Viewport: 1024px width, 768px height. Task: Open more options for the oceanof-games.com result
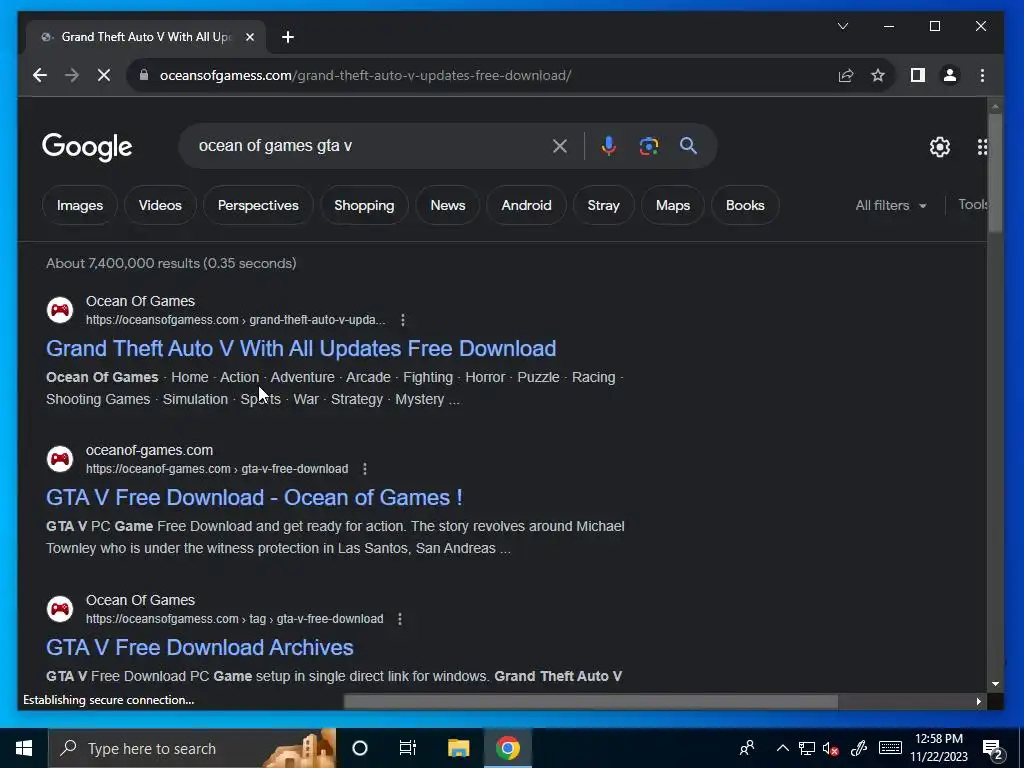[x=365, y=469]
